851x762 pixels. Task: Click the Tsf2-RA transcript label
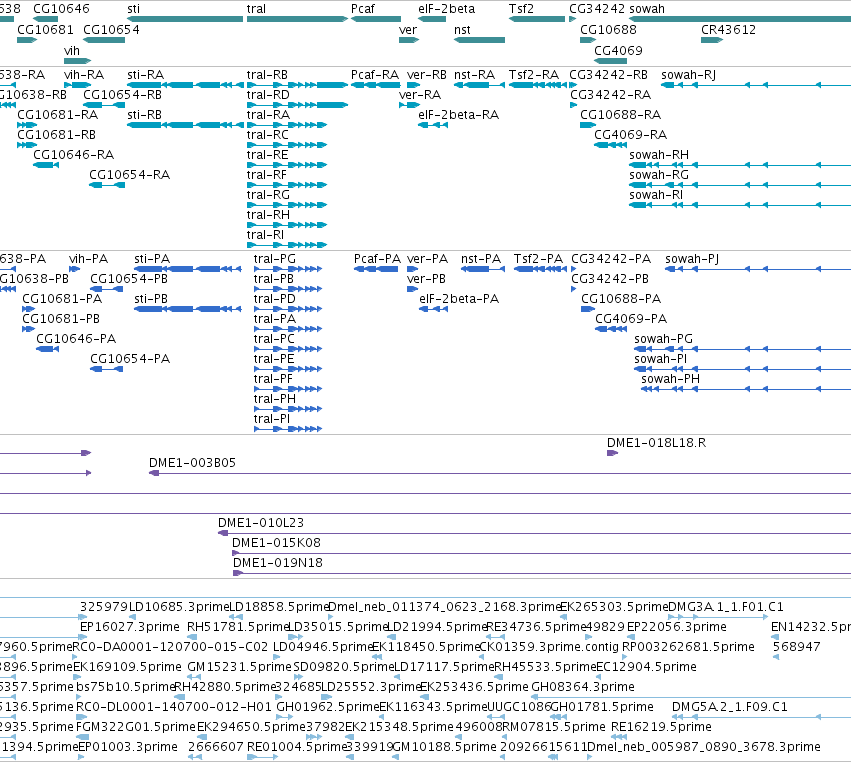pyautogui.click(x=534, y=75)
